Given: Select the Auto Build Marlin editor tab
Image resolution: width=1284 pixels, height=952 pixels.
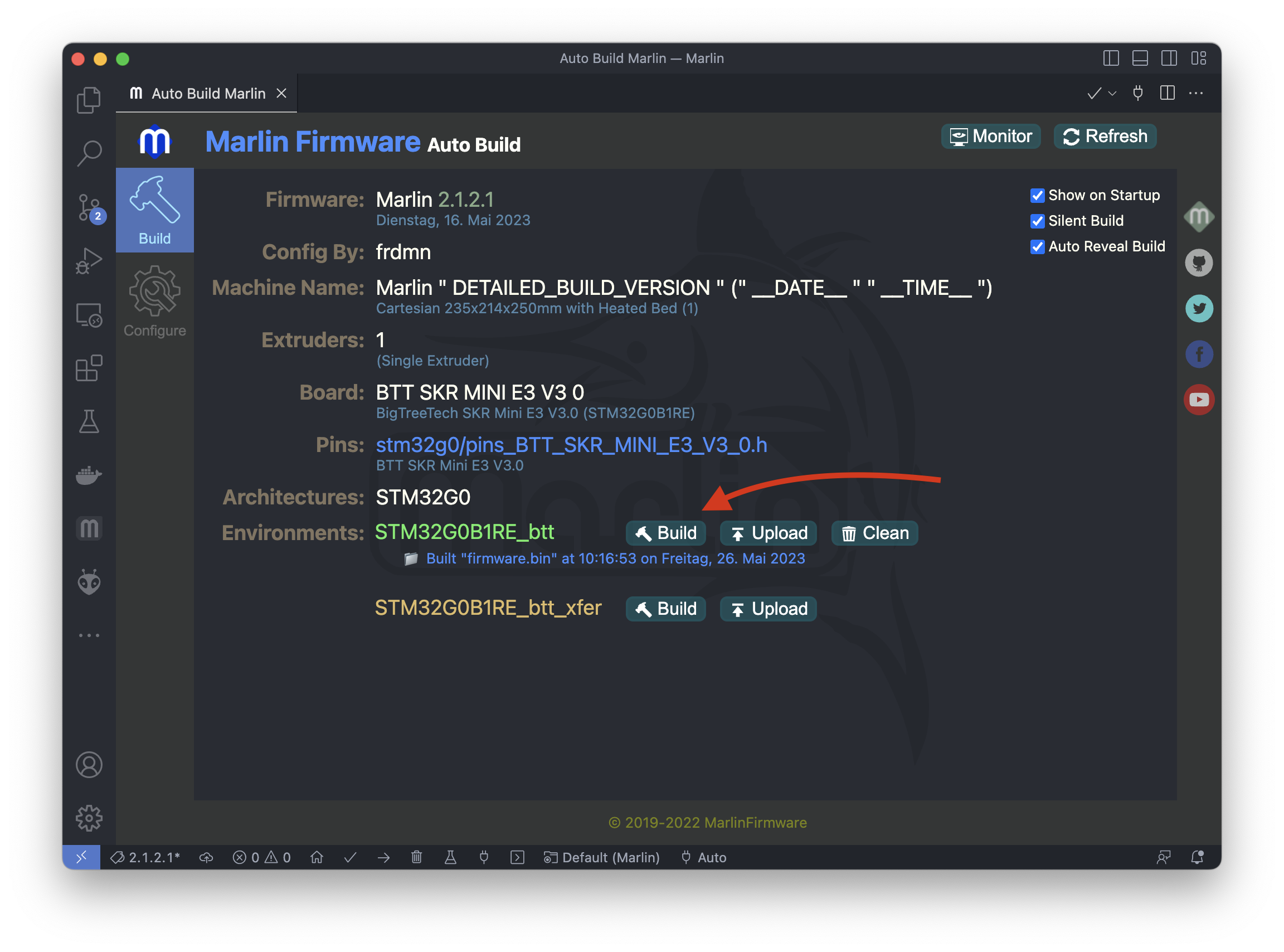Looking at the screenshot, I should pyautogui.click(x=207, y=93).
